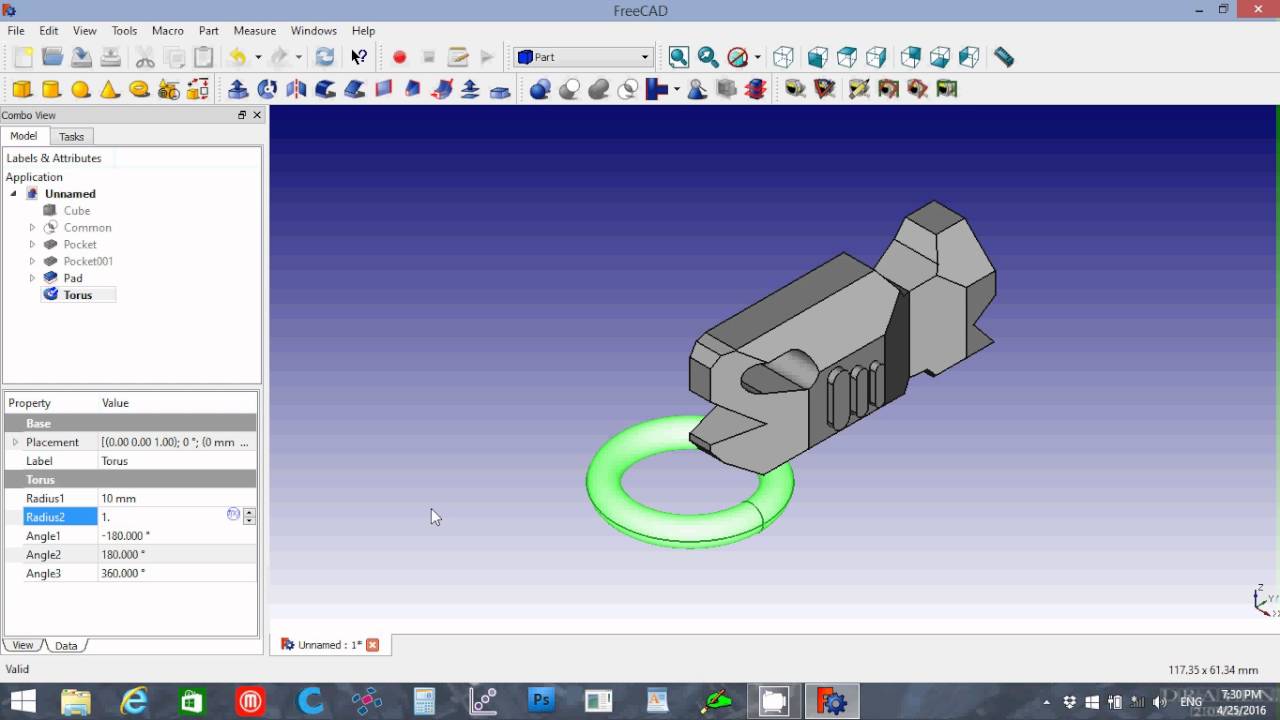Select the Fillet tool
Image resolution: width=1280 pixels, height=720 pixels.
point(325,89)
